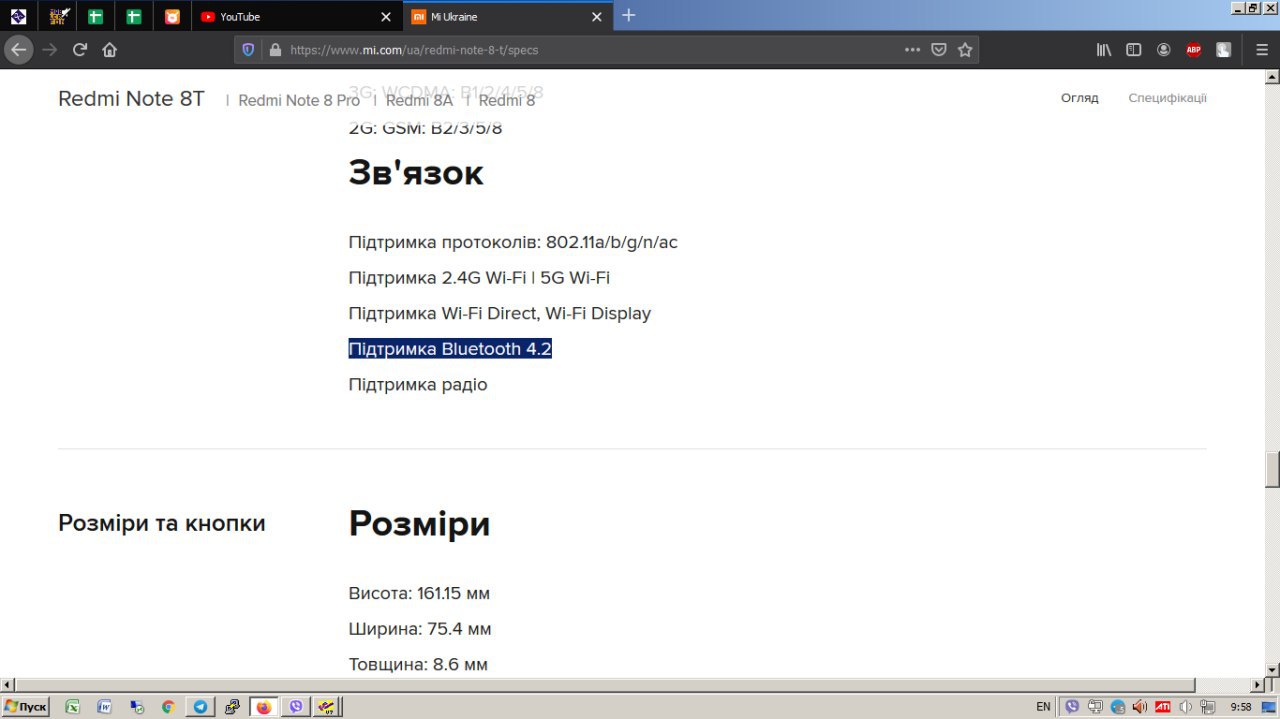Click the browser forward arrow
This screenshot has width=1280, height=719.
[50, 49]
